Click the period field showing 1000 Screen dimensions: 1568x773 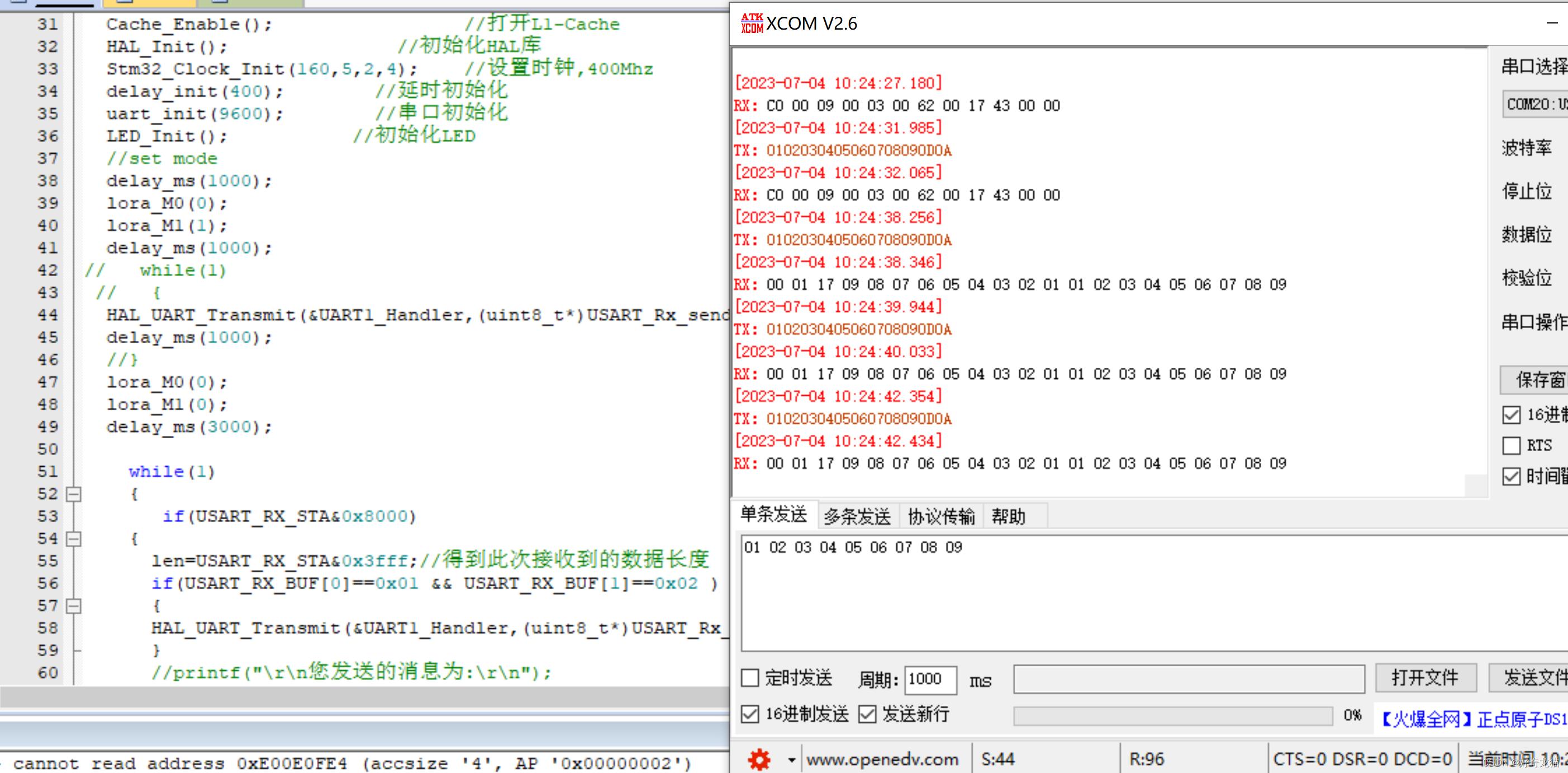click(930, 679)
